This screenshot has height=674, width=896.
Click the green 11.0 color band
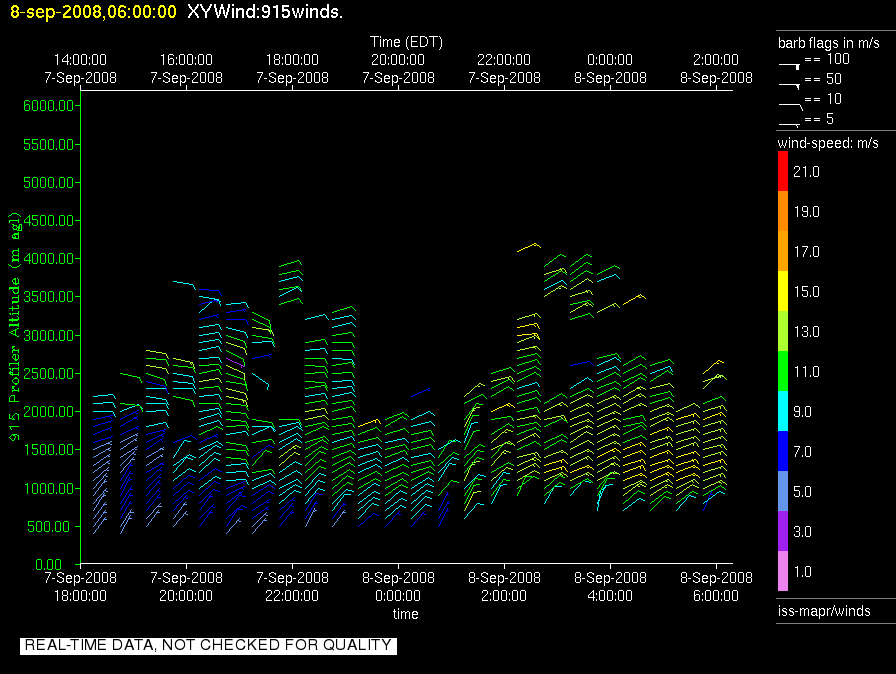coord(783,371)
